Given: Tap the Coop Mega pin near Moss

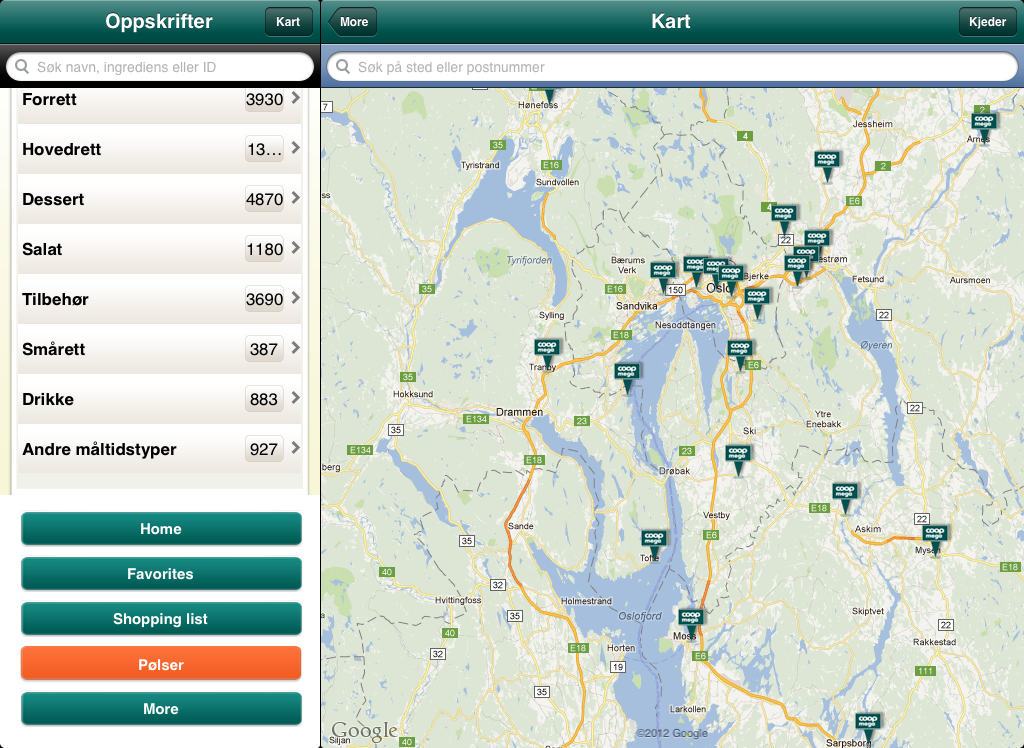Looking at the screenshot, I should pos(690,618).
